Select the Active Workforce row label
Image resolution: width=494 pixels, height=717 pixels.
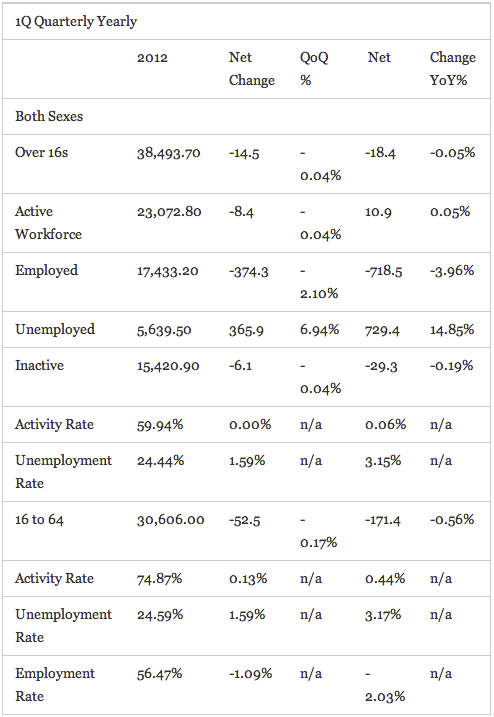pyautogui.click(x=48, y=223)
